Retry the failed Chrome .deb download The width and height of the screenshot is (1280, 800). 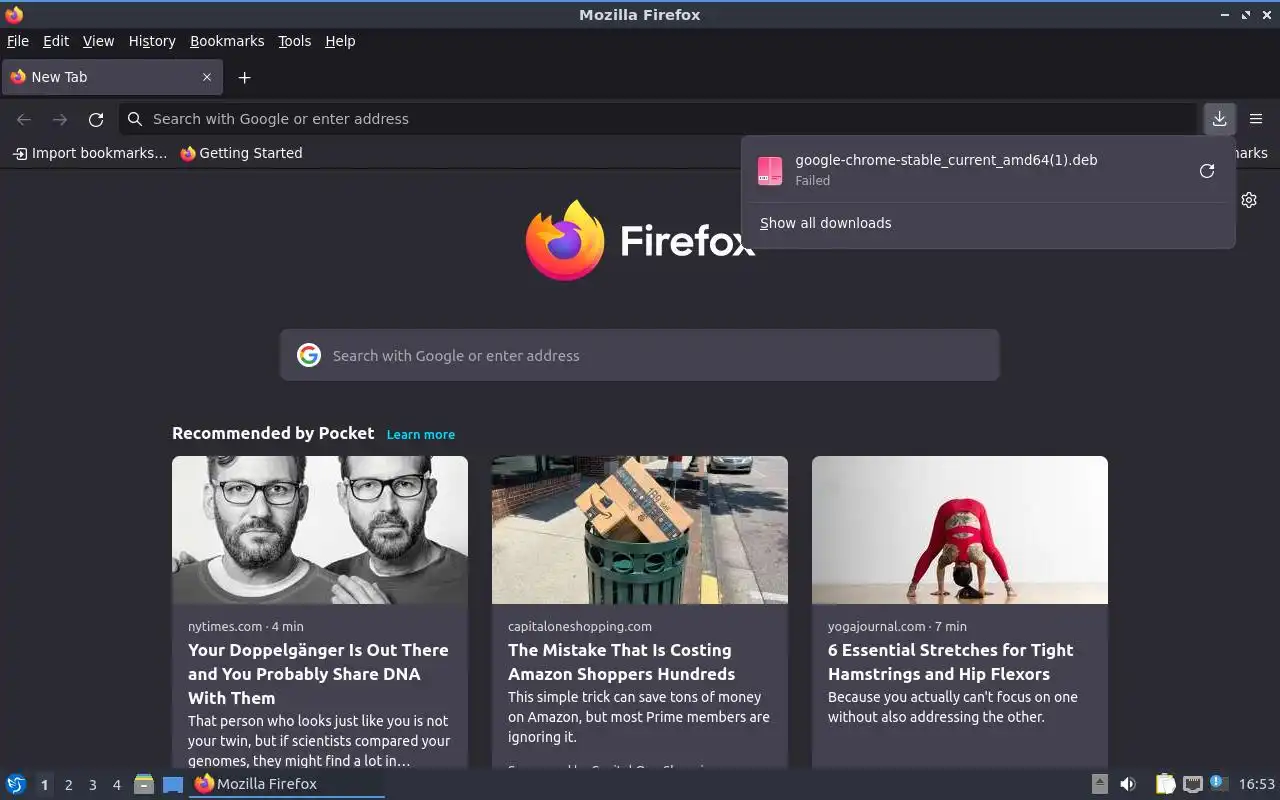click(1207, 171)
